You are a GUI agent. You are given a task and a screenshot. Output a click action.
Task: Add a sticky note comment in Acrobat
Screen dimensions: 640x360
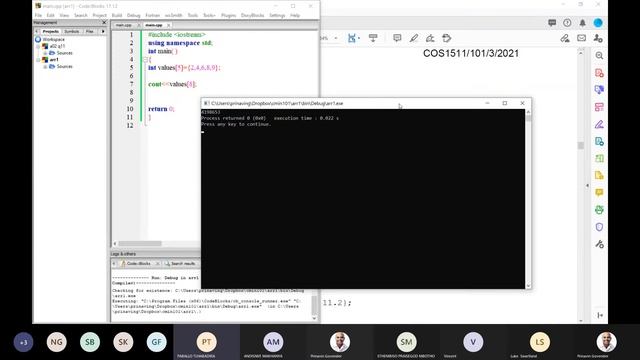[x=397, y=38]
